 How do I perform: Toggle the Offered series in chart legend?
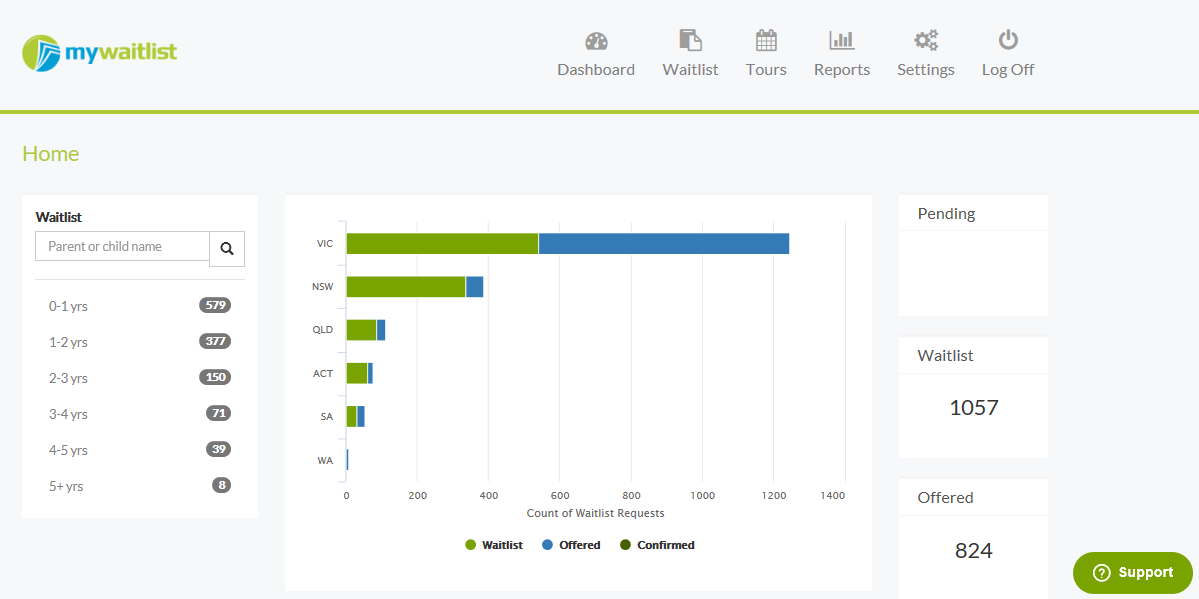tap(571, 545)
